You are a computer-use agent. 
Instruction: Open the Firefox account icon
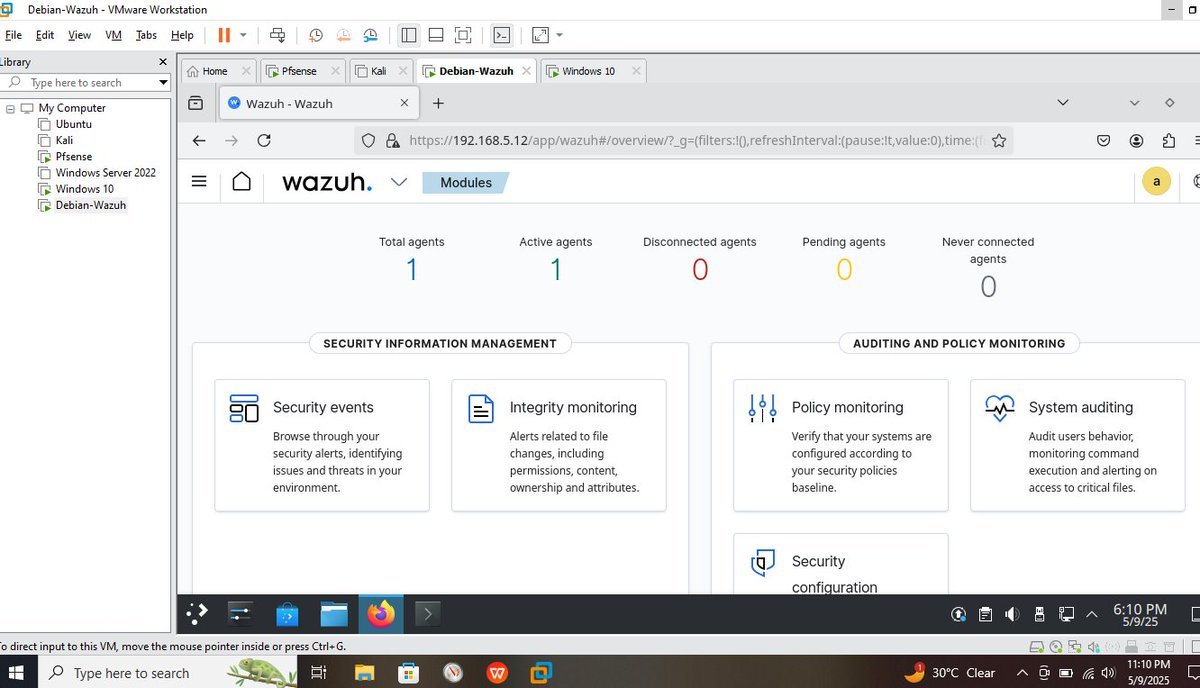[x=1136, y=141]
